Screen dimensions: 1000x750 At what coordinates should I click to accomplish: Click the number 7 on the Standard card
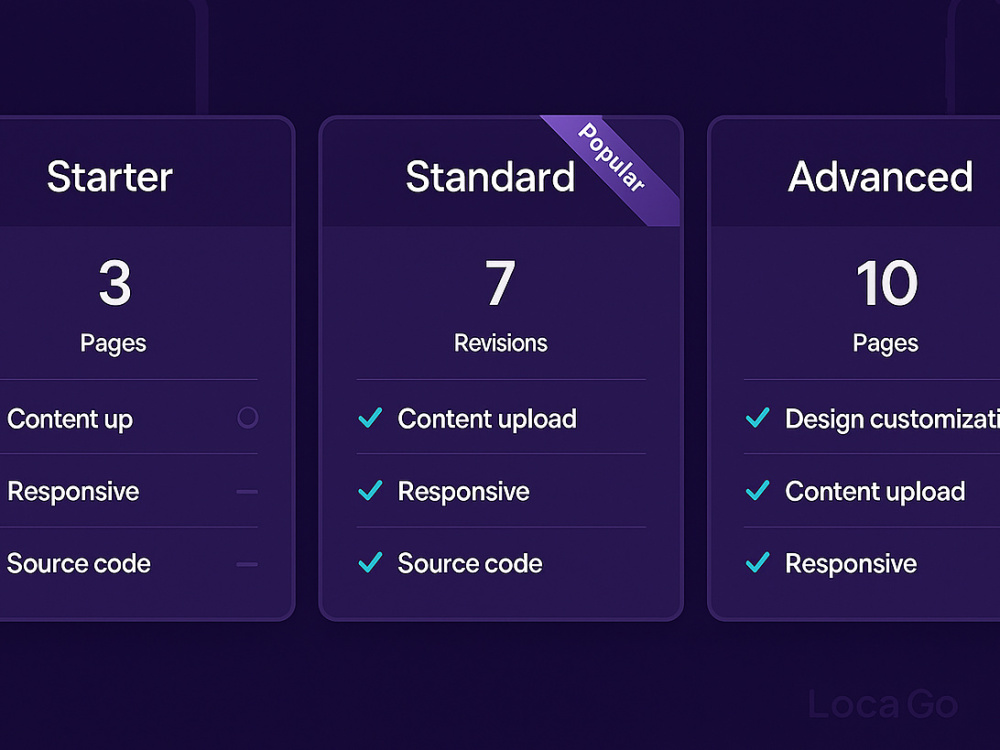pos(500,283)
